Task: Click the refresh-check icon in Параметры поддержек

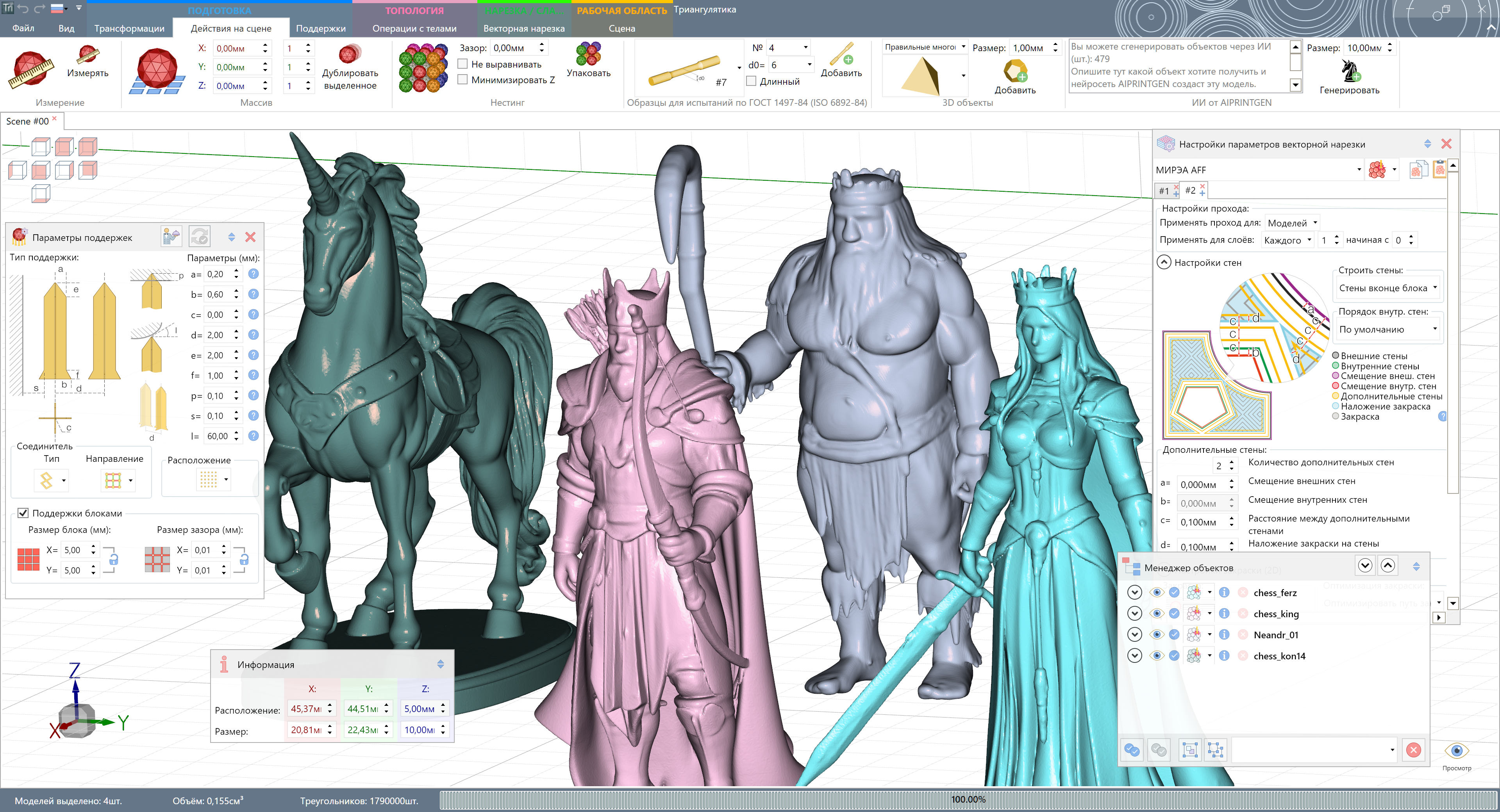Action: pyautogui.click(x=200, y=236)
